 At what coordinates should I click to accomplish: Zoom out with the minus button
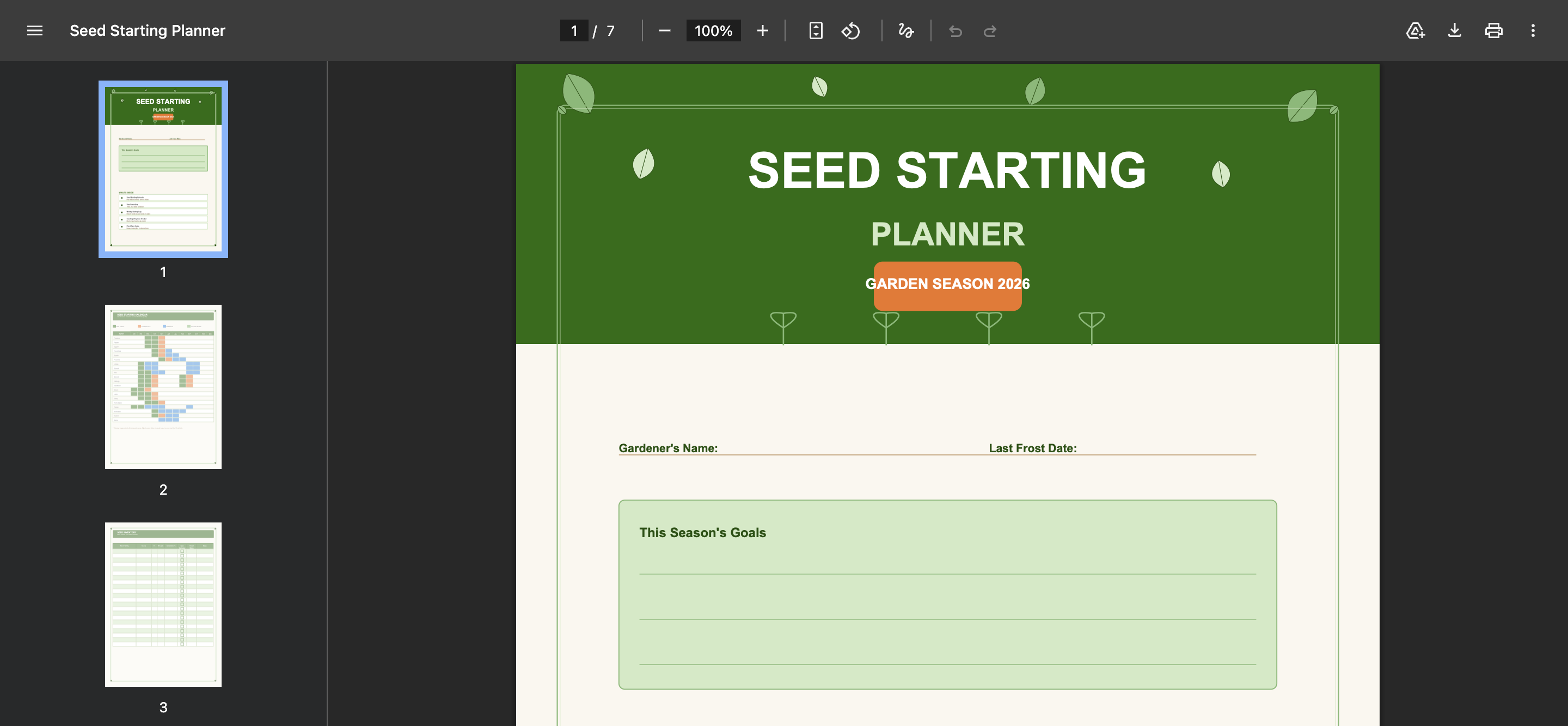(x=665, y=30)
